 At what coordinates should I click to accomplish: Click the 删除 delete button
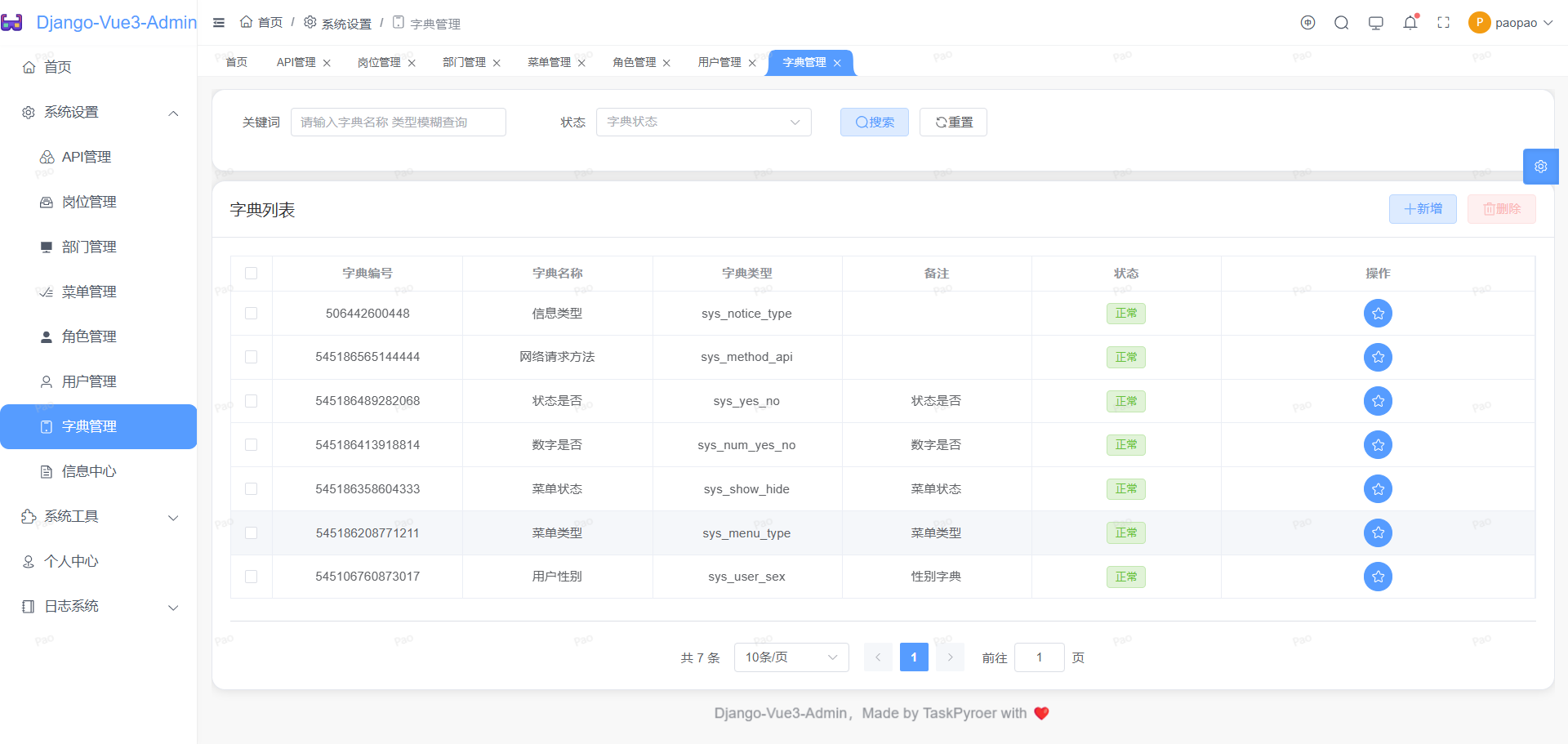tap(1502, 209)
